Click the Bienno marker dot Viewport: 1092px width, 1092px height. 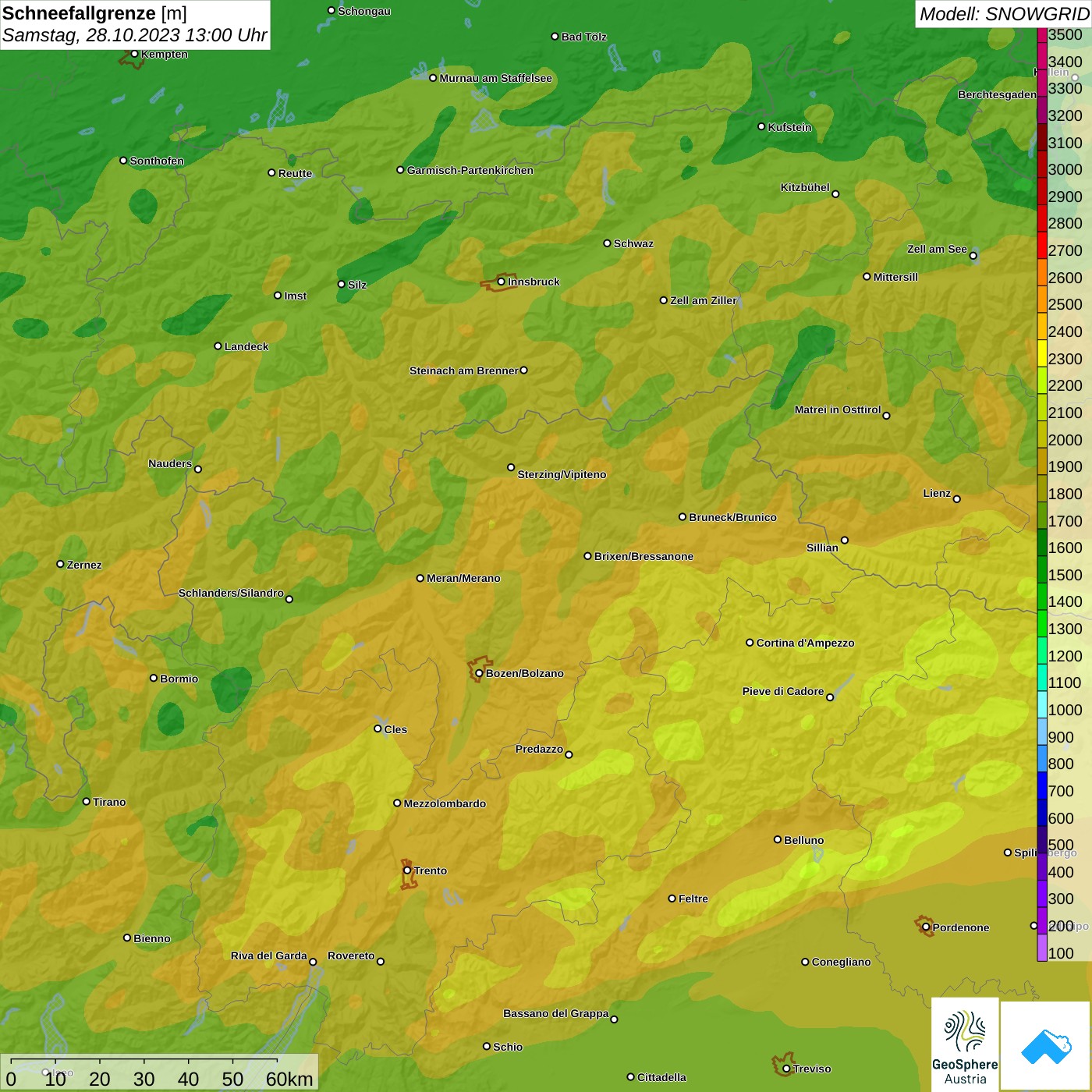click(127, 938)
